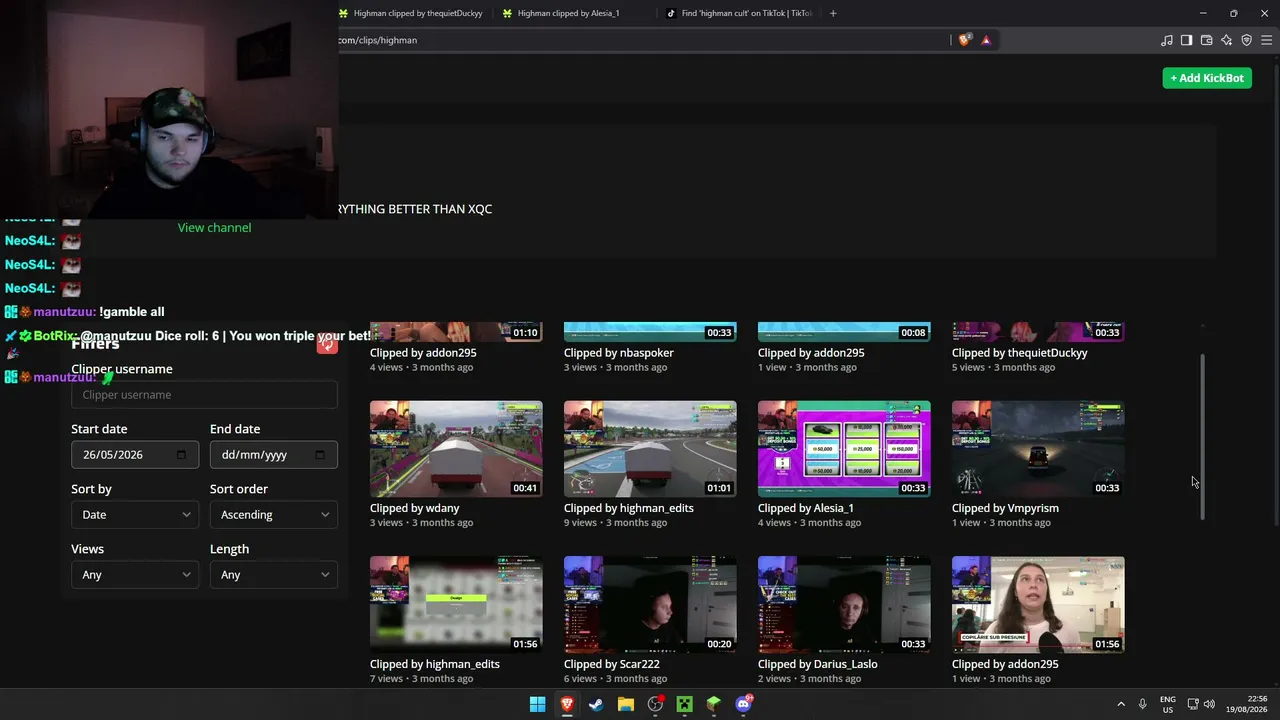1280x720 pixels.
Task: Reset filters with the red refresh icon
Action: pos(327,345)
